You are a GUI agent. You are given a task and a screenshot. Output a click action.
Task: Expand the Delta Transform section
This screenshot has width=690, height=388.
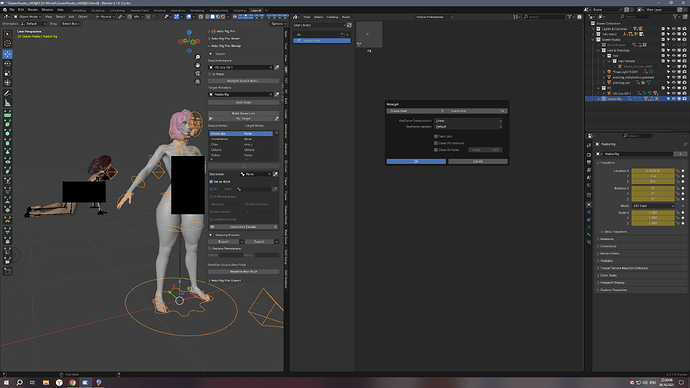click(x=614, y=232)
